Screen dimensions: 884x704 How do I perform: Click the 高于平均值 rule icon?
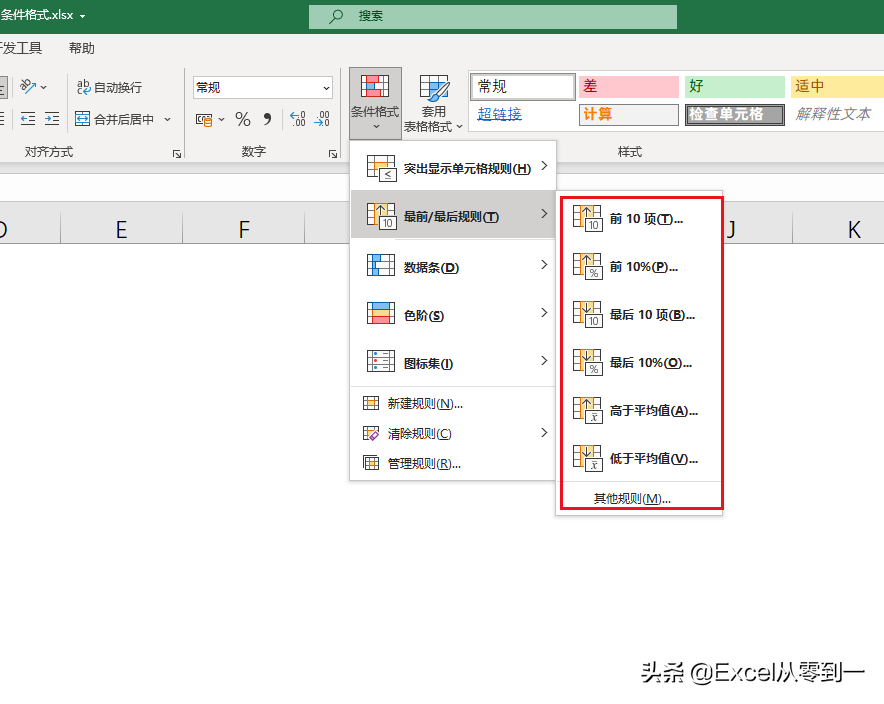pyautogui.click(x=586, y=409)
